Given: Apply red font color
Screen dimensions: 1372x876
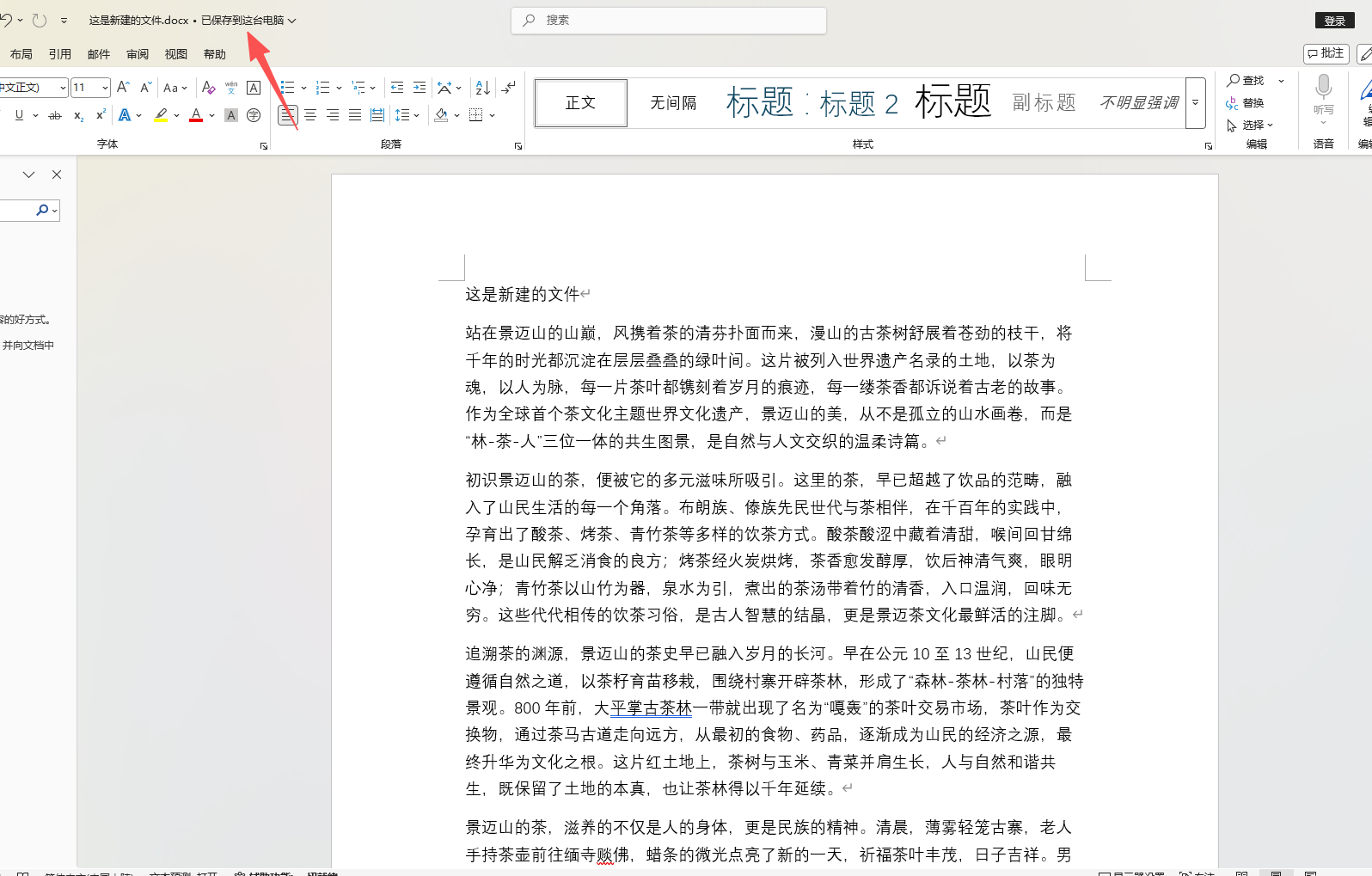Looking at the screenshot, I should click(196, 115).
